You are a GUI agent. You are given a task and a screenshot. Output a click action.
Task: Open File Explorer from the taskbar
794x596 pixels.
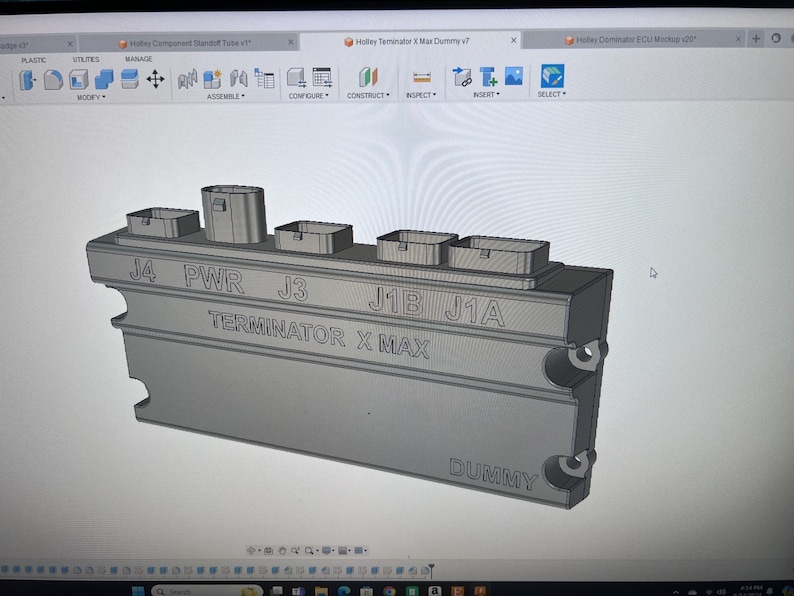click(321, 591)
